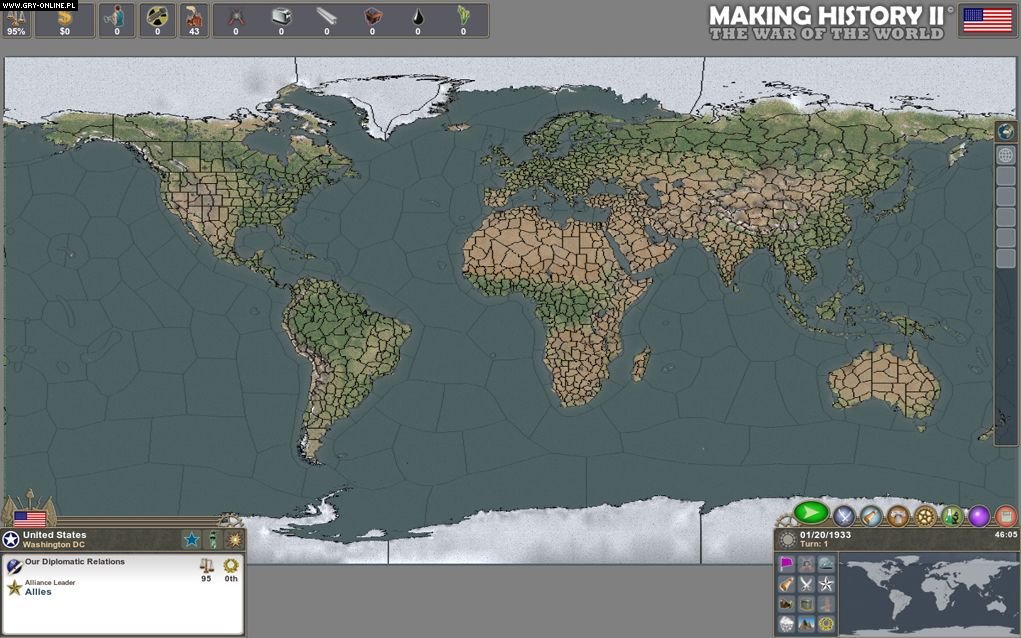
Task: Click the gold star Alliance Leader icon
Action: pos(14,588)
